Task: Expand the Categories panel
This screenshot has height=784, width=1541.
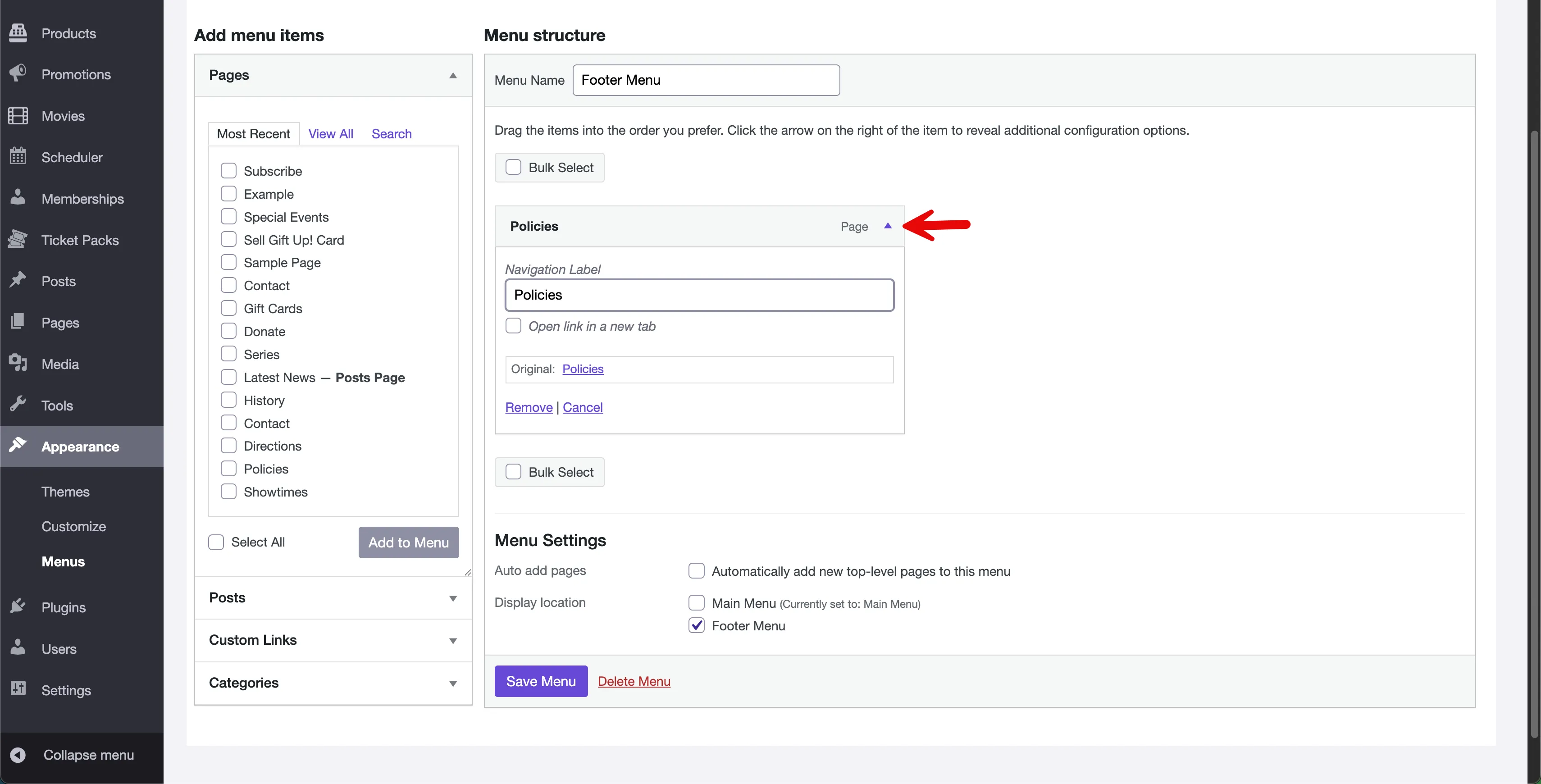Action: tap(333, 683)
